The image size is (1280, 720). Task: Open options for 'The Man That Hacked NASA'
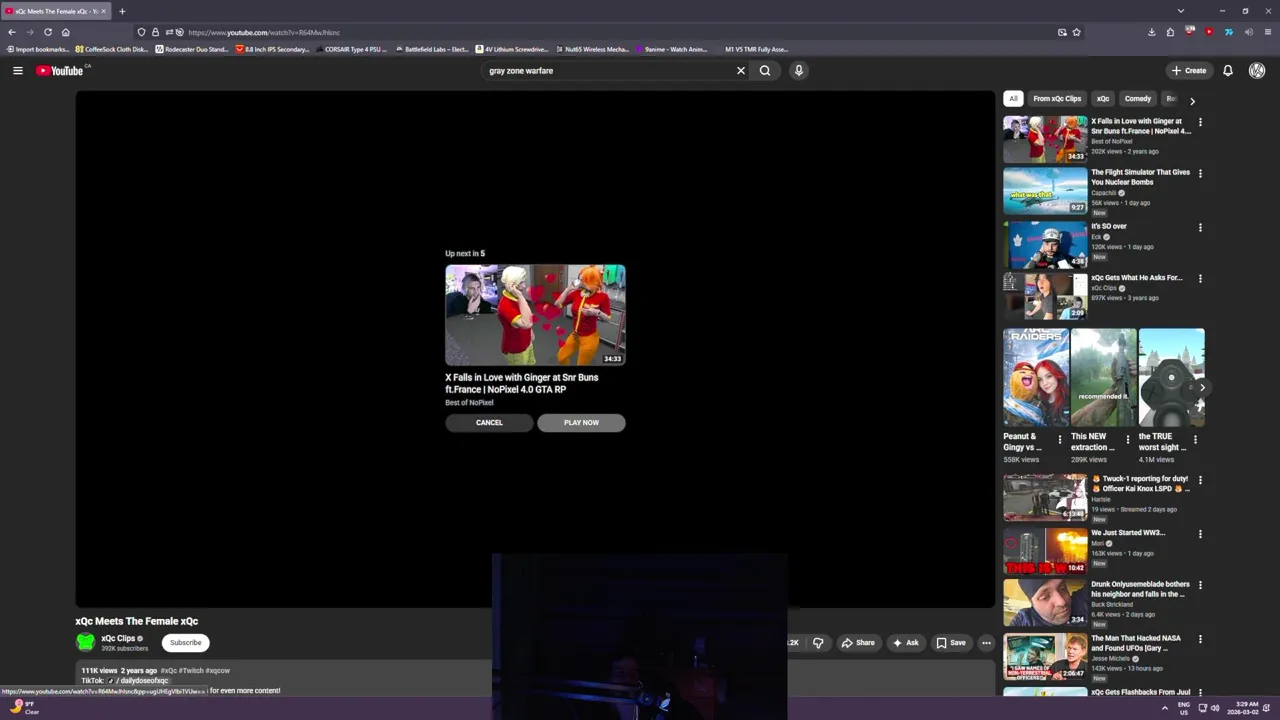coord(1200,639)
